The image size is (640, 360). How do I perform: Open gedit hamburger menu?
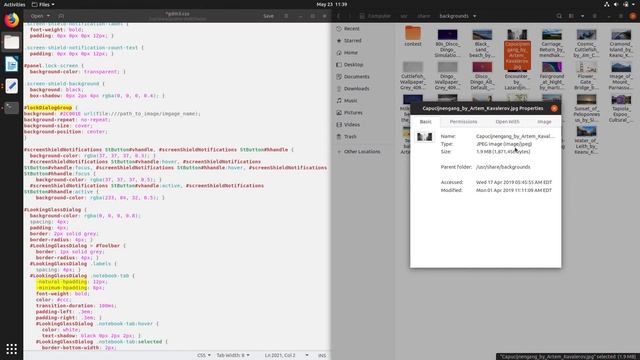[x=286, y=16]
